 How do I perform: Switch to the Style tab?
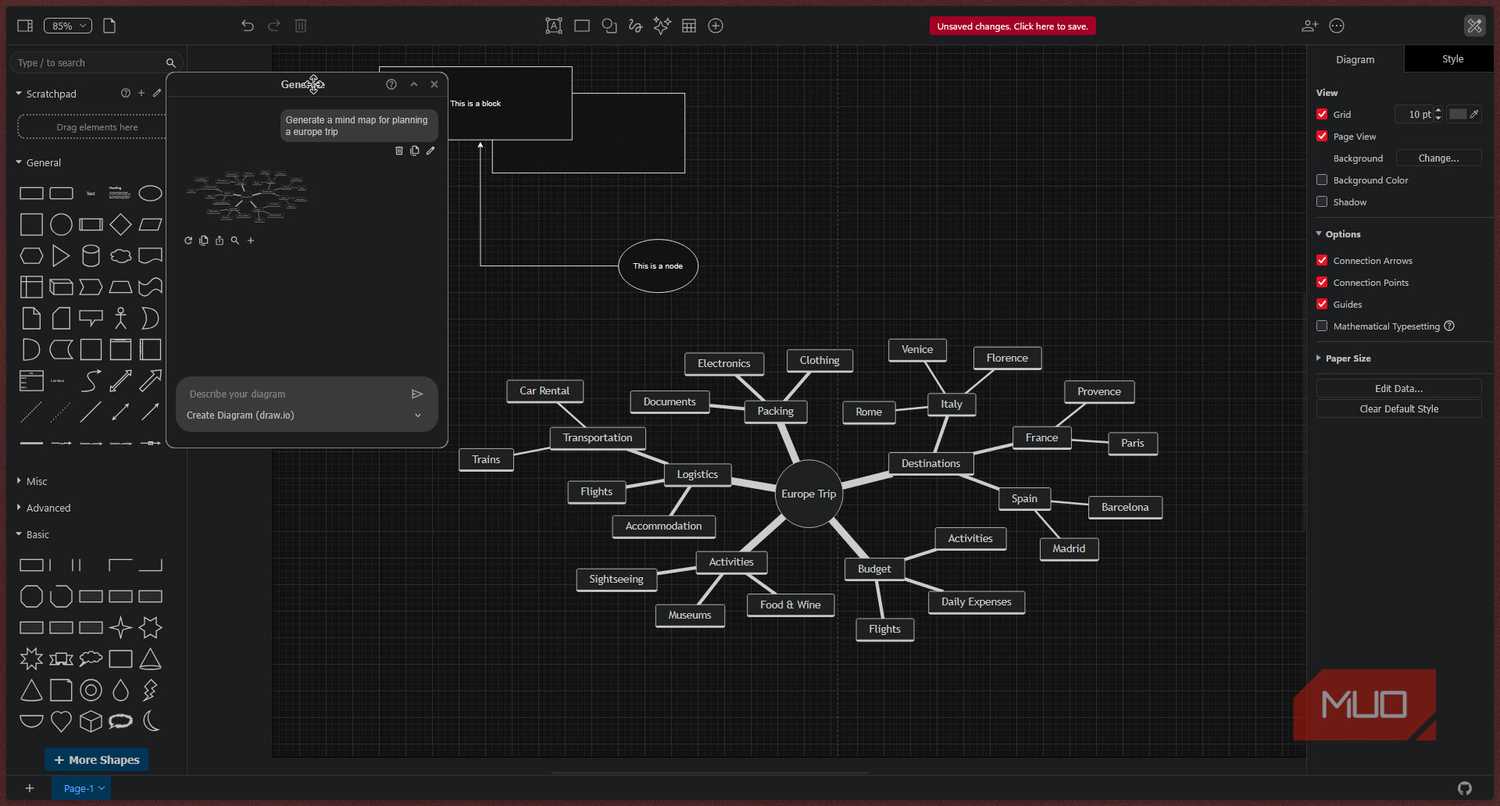(1452, 59)
